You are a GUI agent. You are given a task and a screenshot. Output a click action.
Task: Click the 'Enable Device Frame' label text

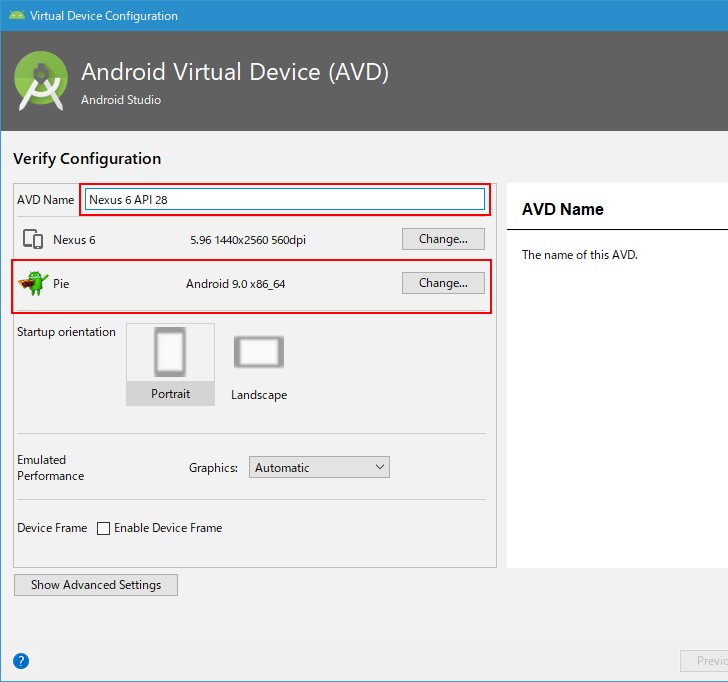[168, 528]
